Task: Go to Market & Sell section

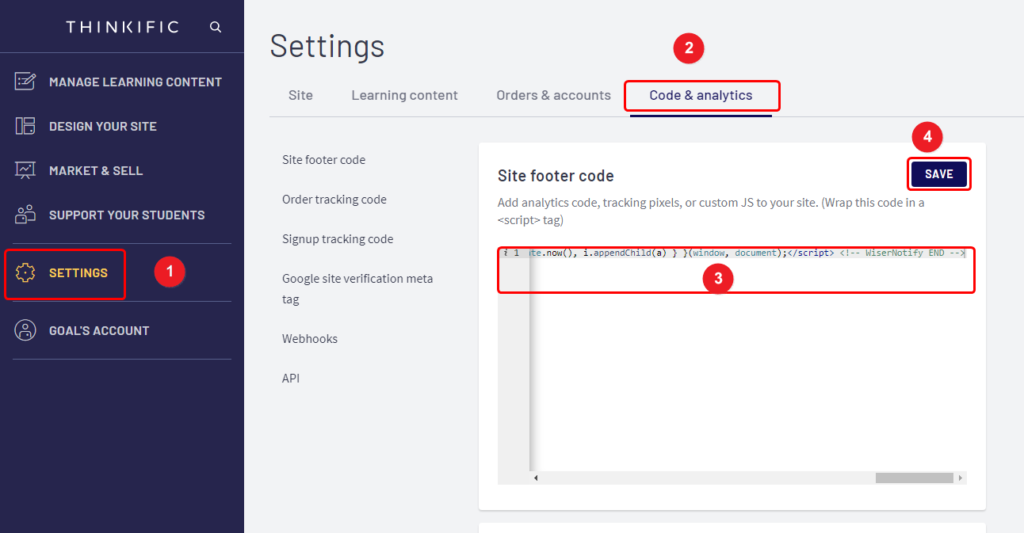Action: tap(95, 170)
